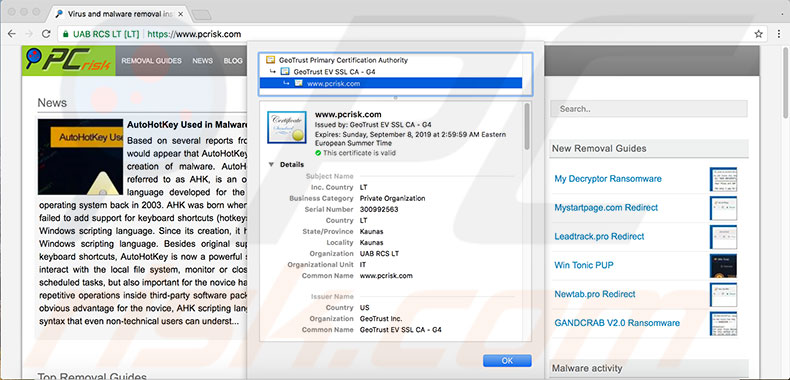The image size is (790, 380).
Task: Click the large certificate image icon
Action: click(x=287, y=127)
